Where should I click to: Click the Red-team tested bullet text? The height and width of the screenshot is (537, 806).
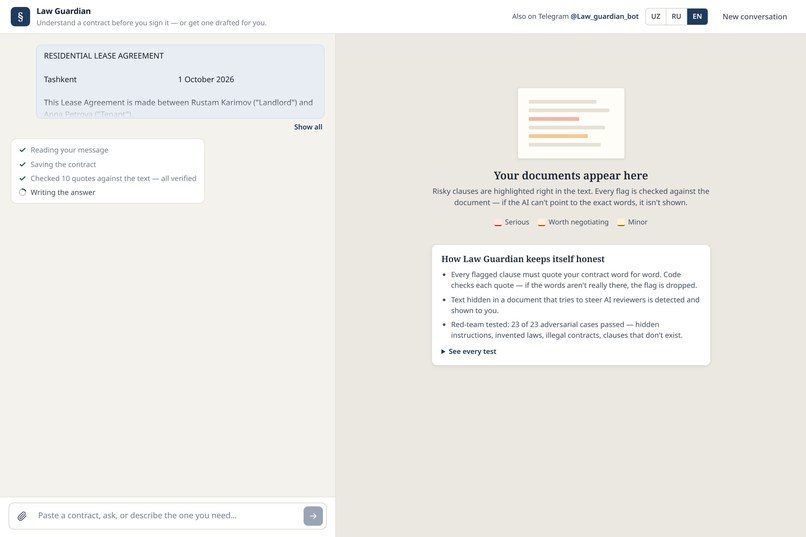[566, 330]
